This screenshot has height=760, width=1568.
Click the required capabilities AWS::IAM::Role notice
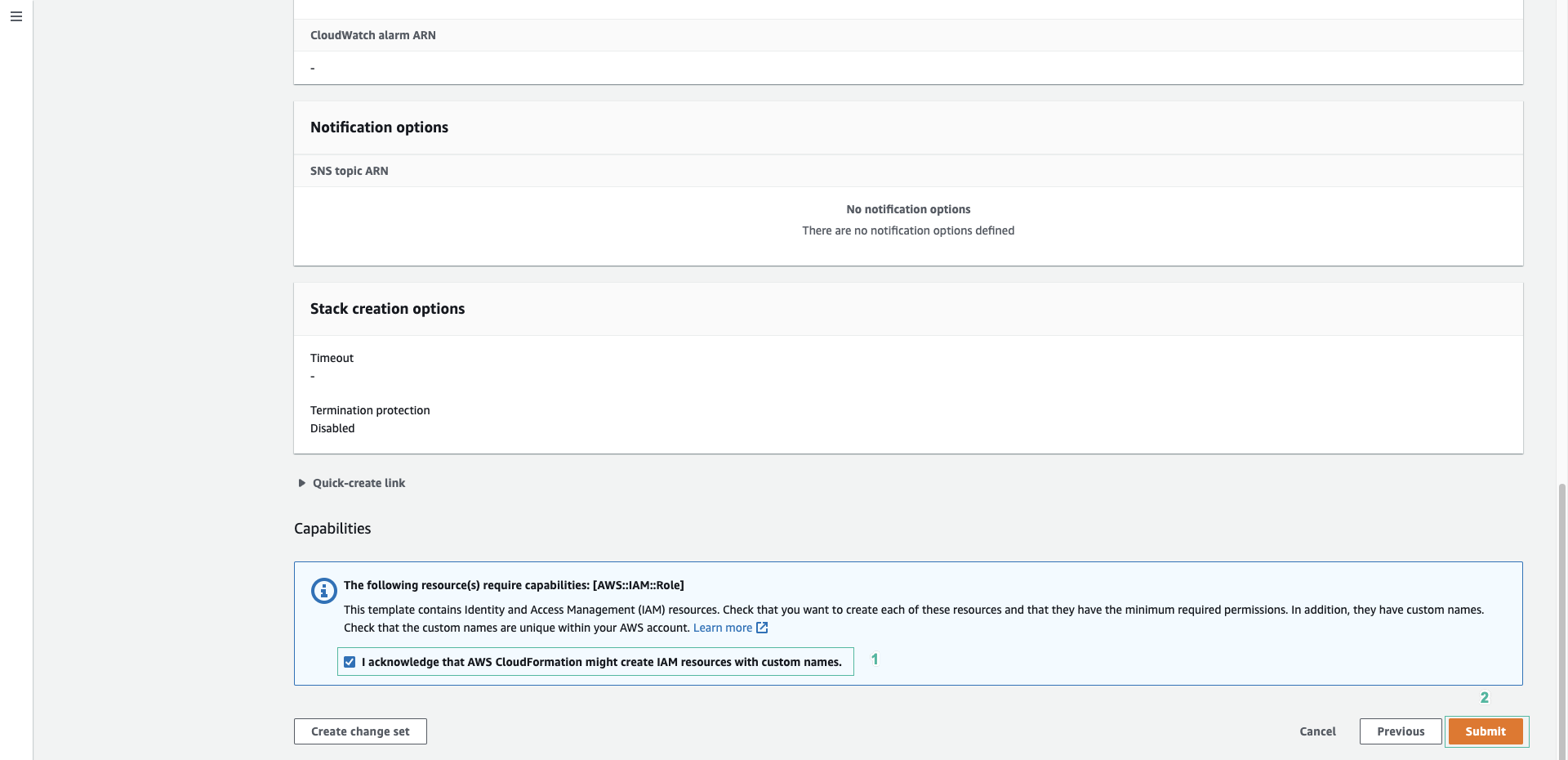[x=514, y=585]
